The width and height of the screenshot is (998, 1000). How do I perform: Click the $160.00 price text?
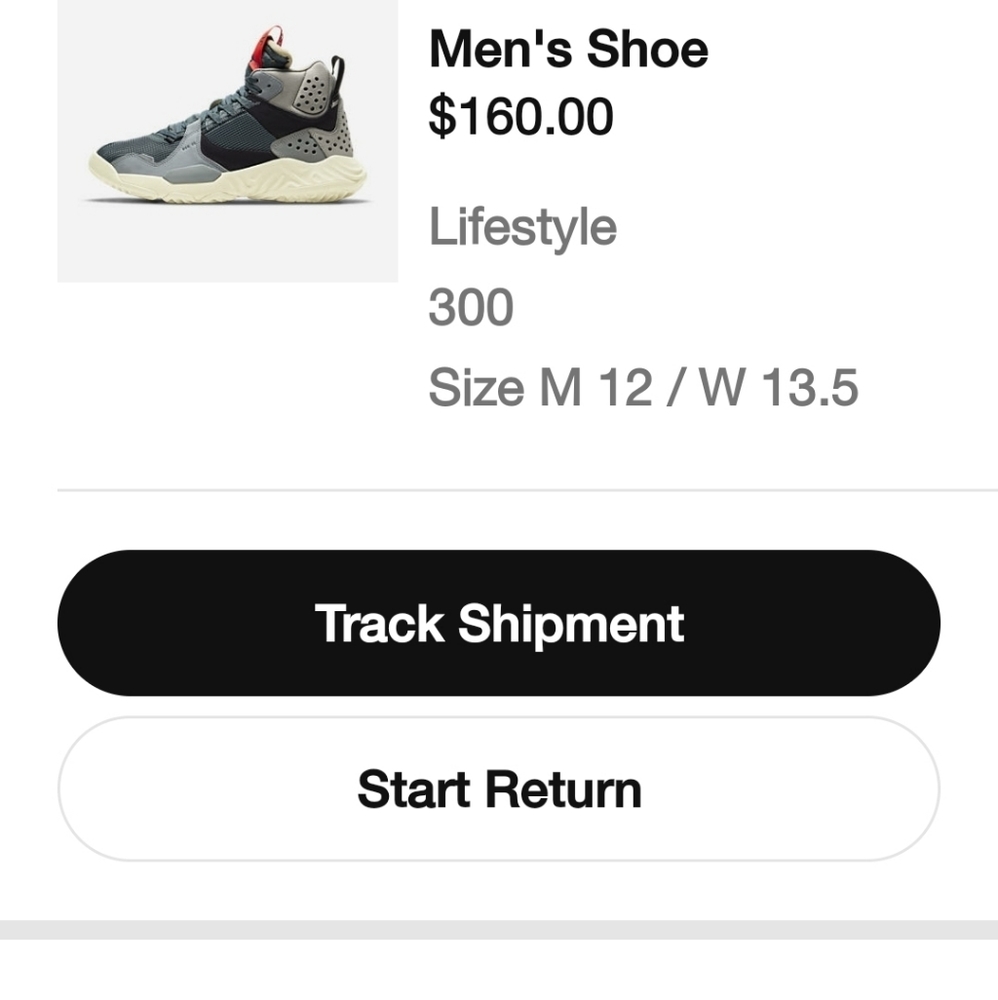pos(521,116)
